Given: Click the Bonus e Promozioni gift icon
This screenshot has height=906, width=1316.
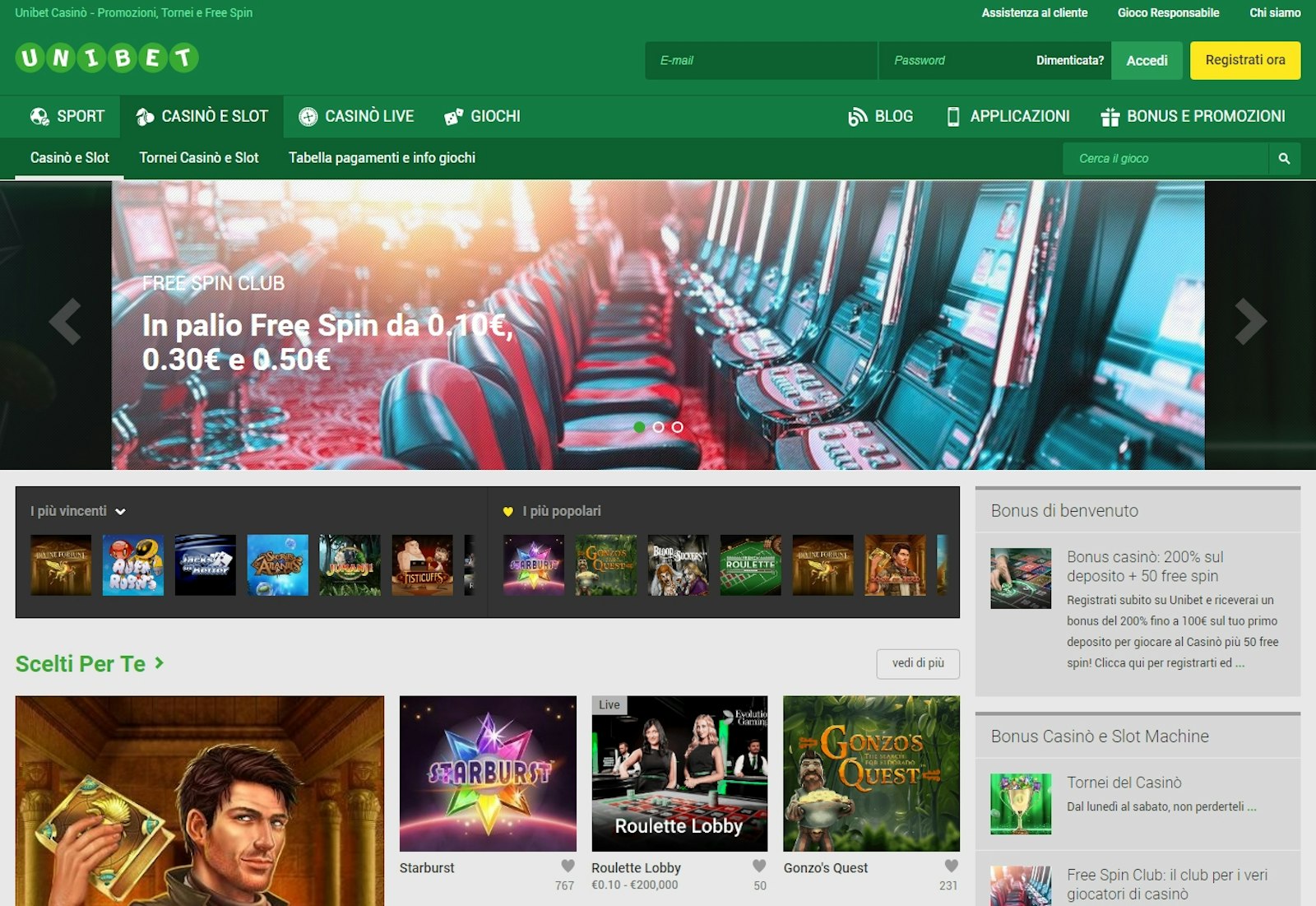Looking at the screenshot, I should point(1110,117).
